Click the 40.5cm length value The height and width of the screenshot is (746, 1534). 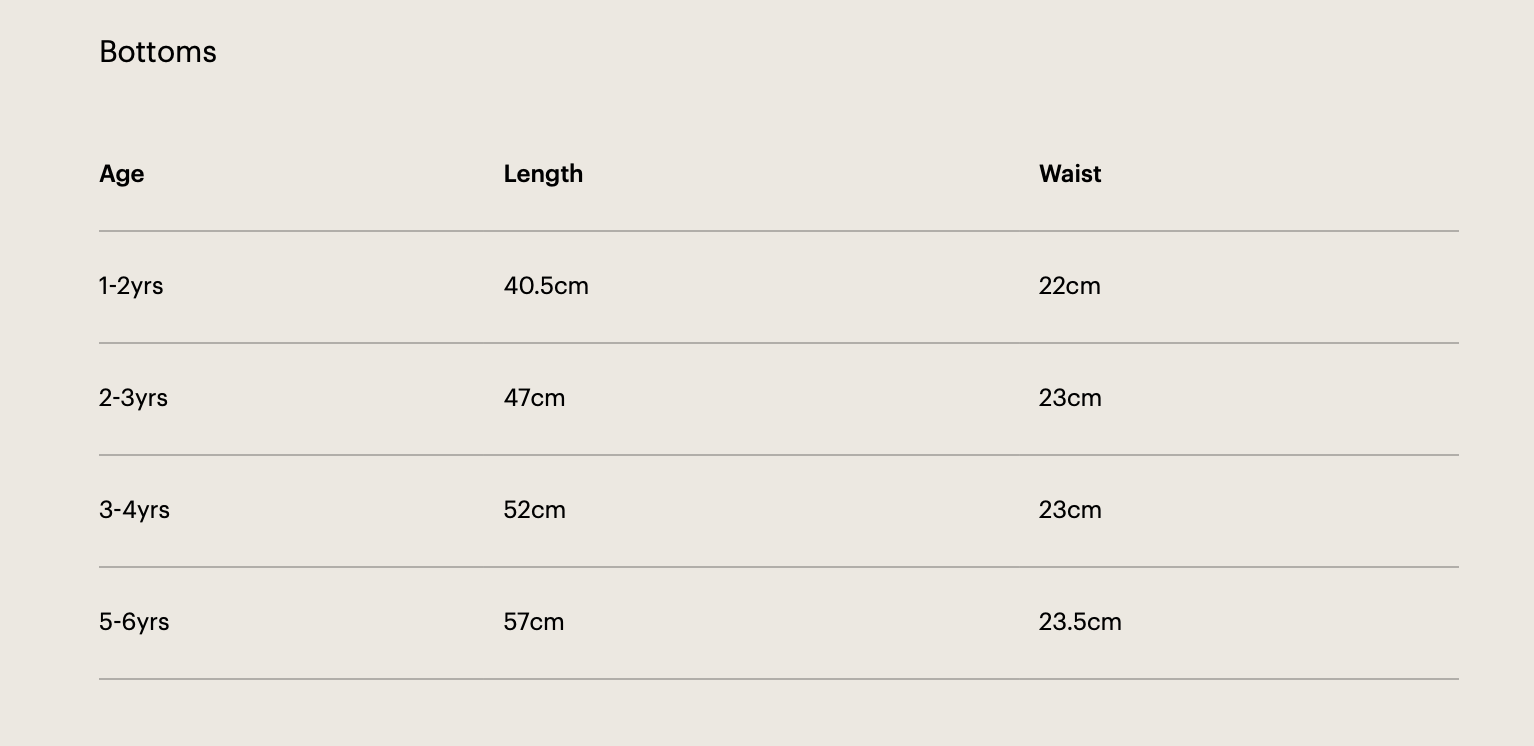[x=546, y=286]
